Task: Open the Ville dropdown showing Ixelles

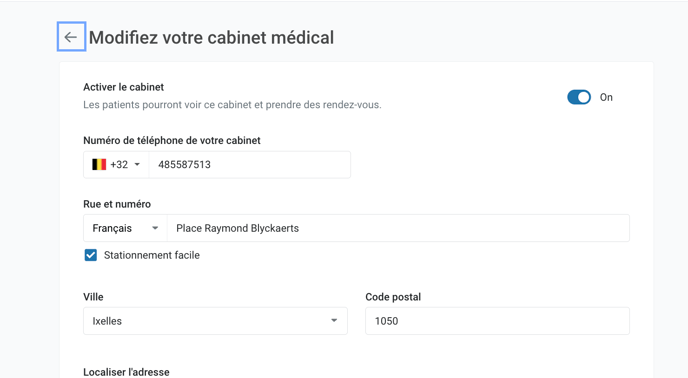Action: pyautogui.click(x=215, y=321)
